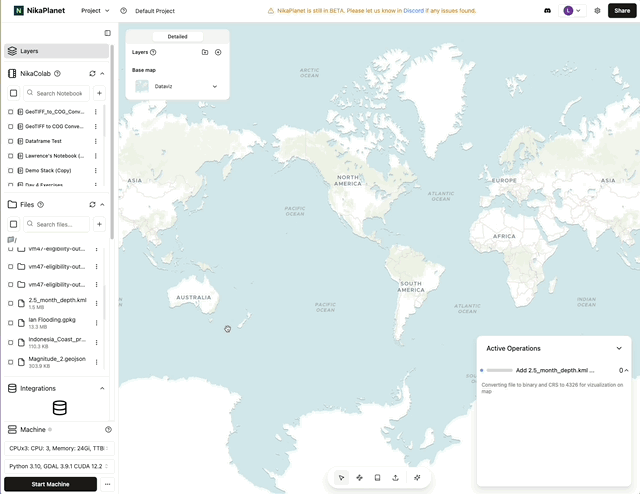
Task: Click the Layers help question icon on map panel
Action: tap(153, 52)
